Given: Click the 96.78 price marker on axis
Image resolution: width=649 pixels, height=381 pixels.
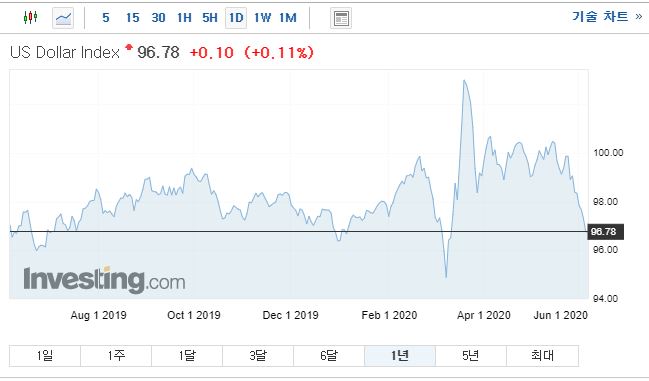Looking at the screenshot, I should (605, 232).
